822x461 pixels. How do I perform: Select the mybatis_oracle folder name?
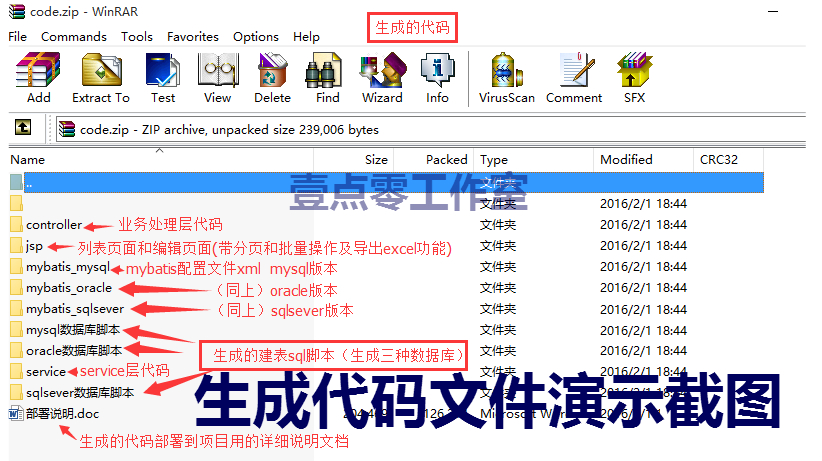pyautogui.click(x=69, y=287)
